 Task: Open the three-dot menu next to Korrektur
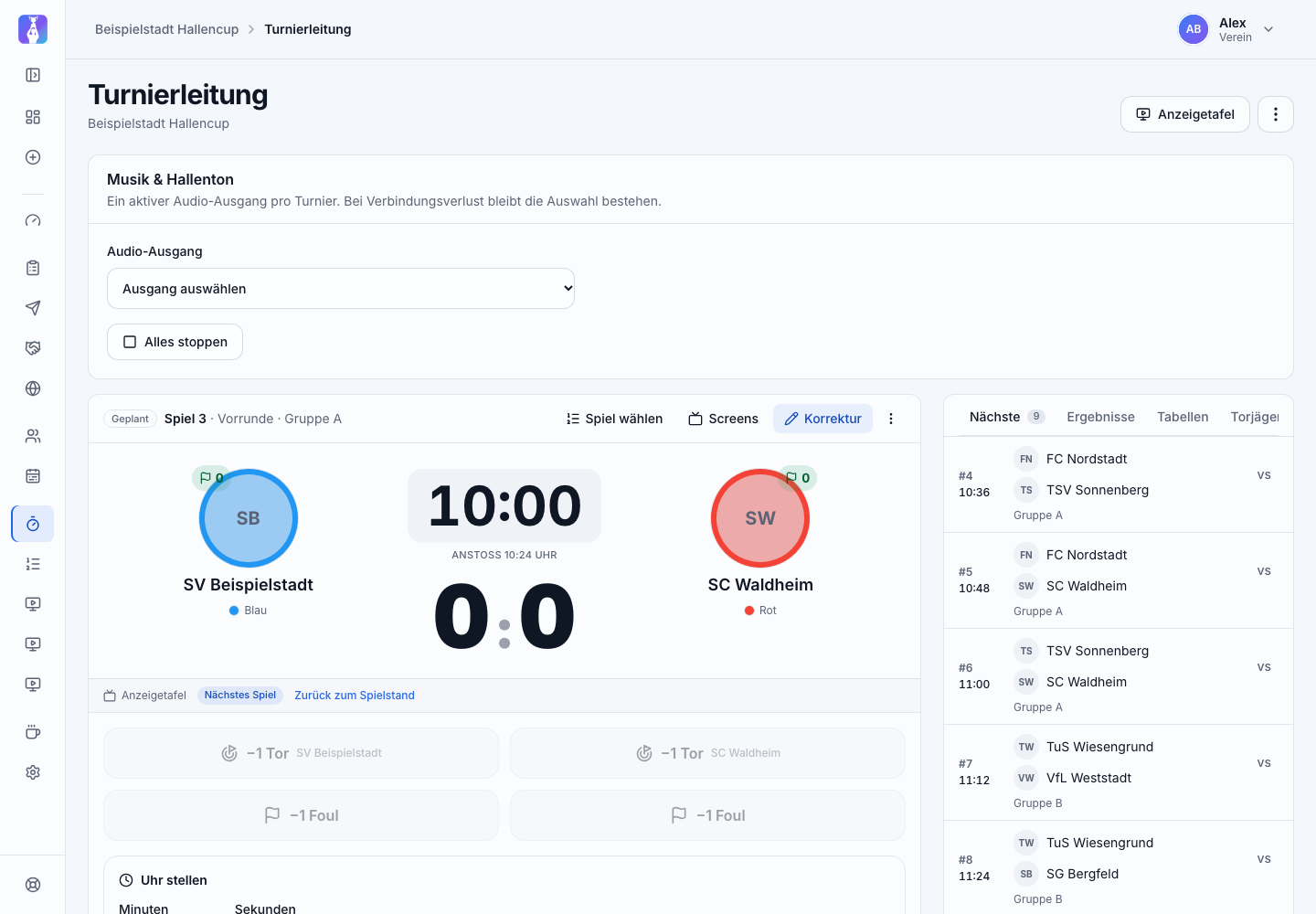[891, 419]
